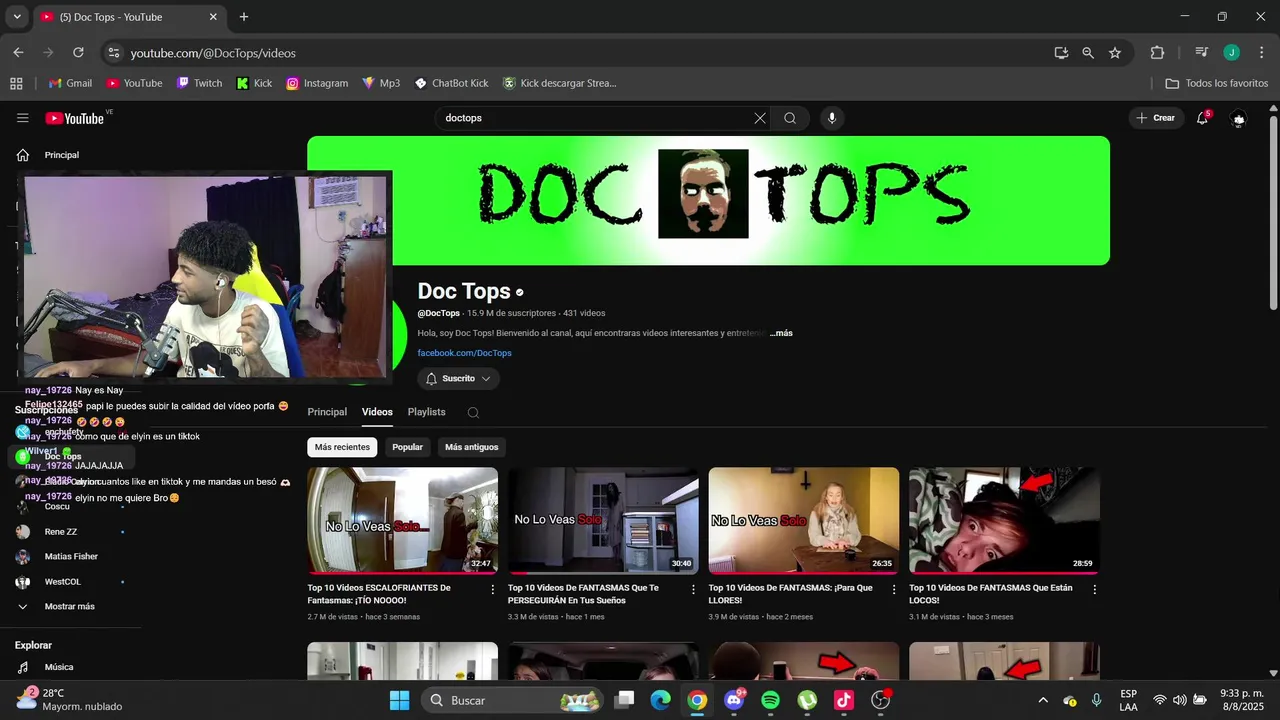
Task: Open Spotify from the taskbar
Action: pyautogui.click(x=770, y=700)
